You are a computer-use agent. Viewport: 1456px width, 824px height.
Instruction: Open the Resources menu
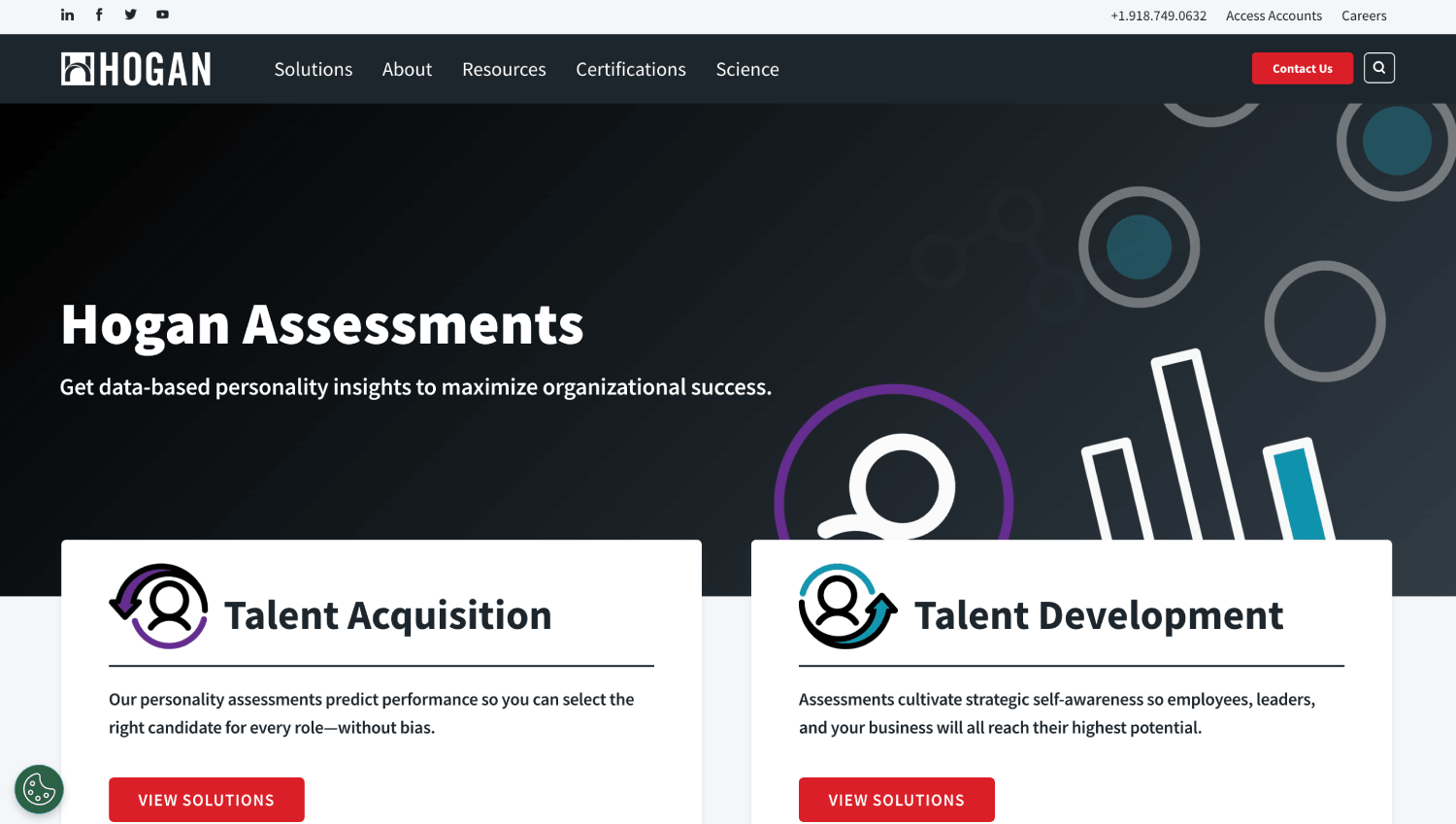click(x=504, y=70)
